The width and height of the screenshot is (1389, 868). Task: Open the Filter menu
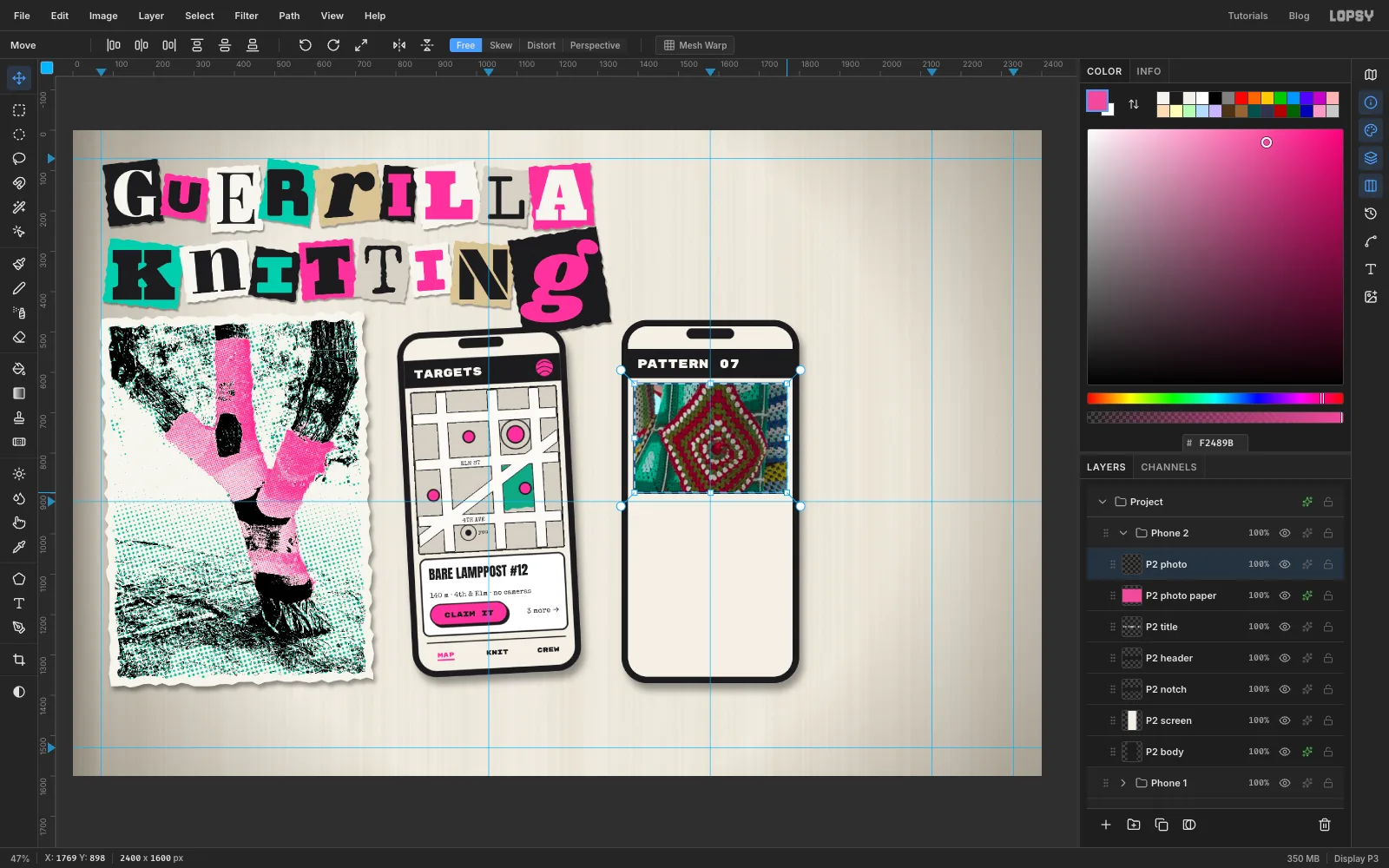pos(247,16)
